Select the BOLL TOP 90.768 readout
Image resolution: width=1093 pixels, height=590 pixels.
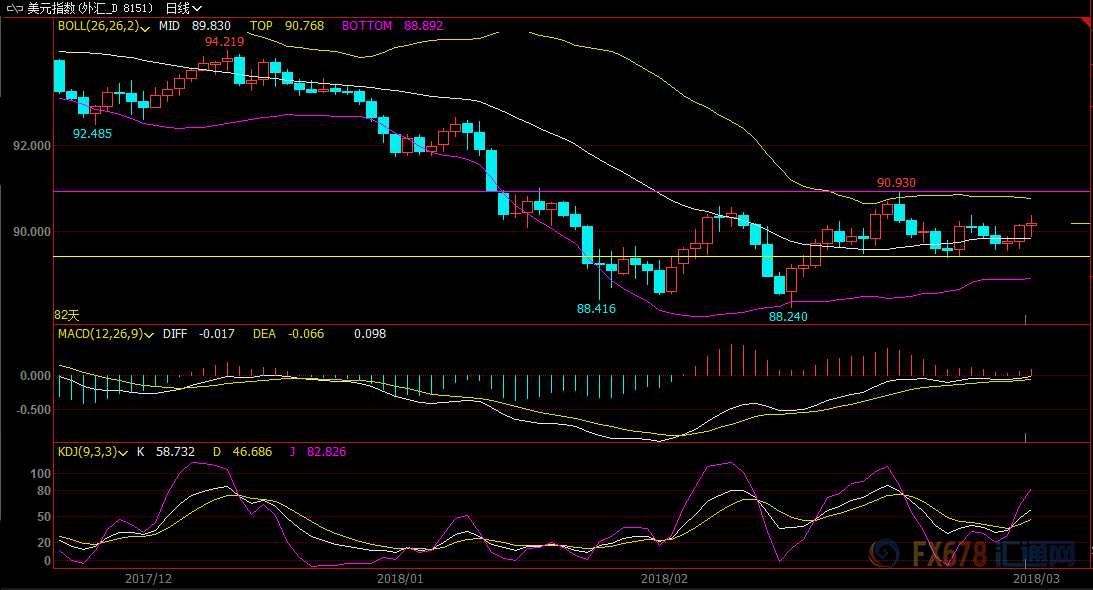coord(286,26)
